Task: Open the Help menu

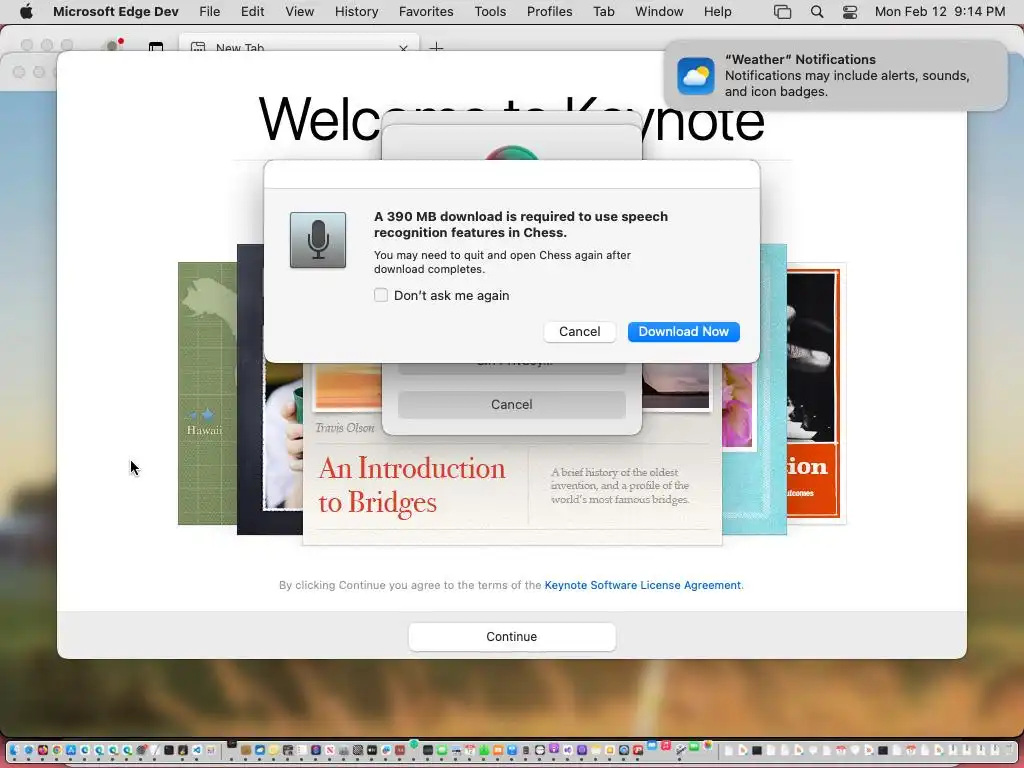Action: pos(717,12)
